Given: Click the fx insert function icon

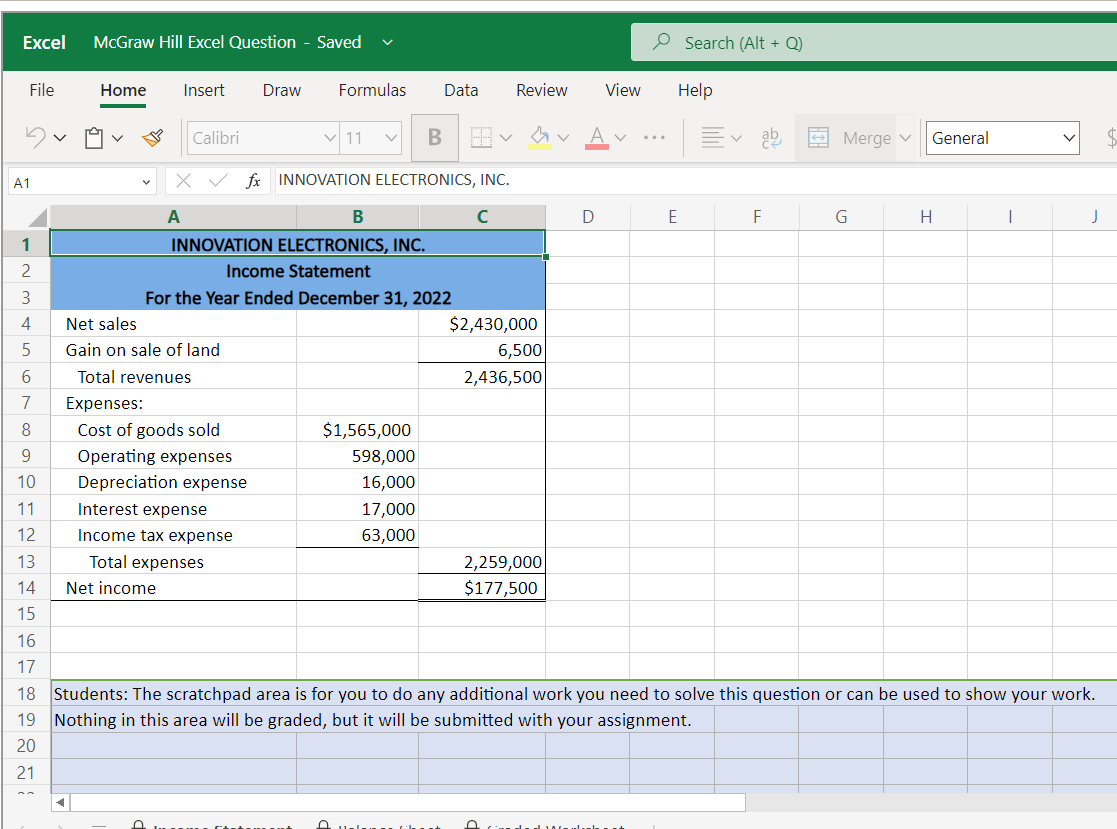Looking at the screenshot, I should [255, 181].
